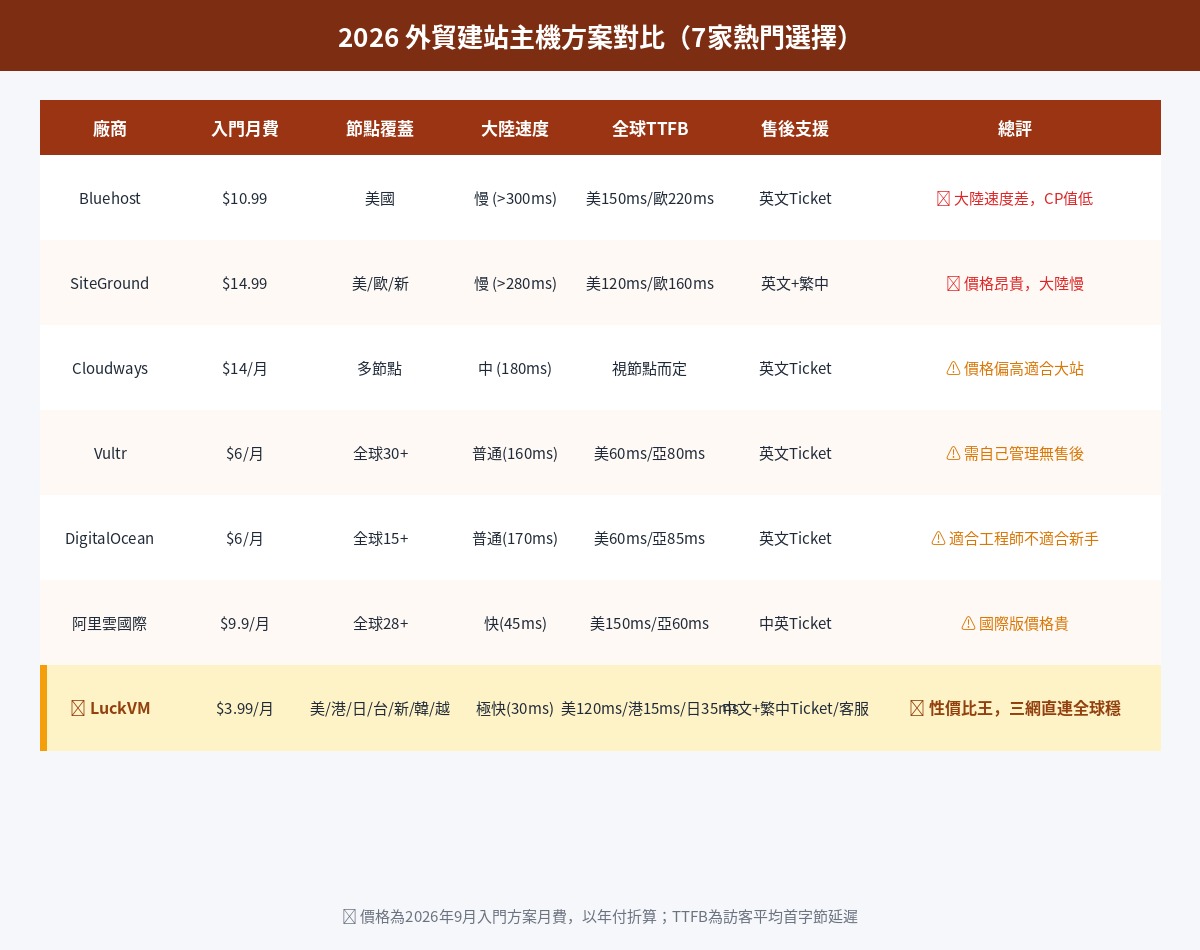The height and width of the screenshot is (950, 1200).
Task: Click the 售後支援 column header
Action: pos(795,128)
